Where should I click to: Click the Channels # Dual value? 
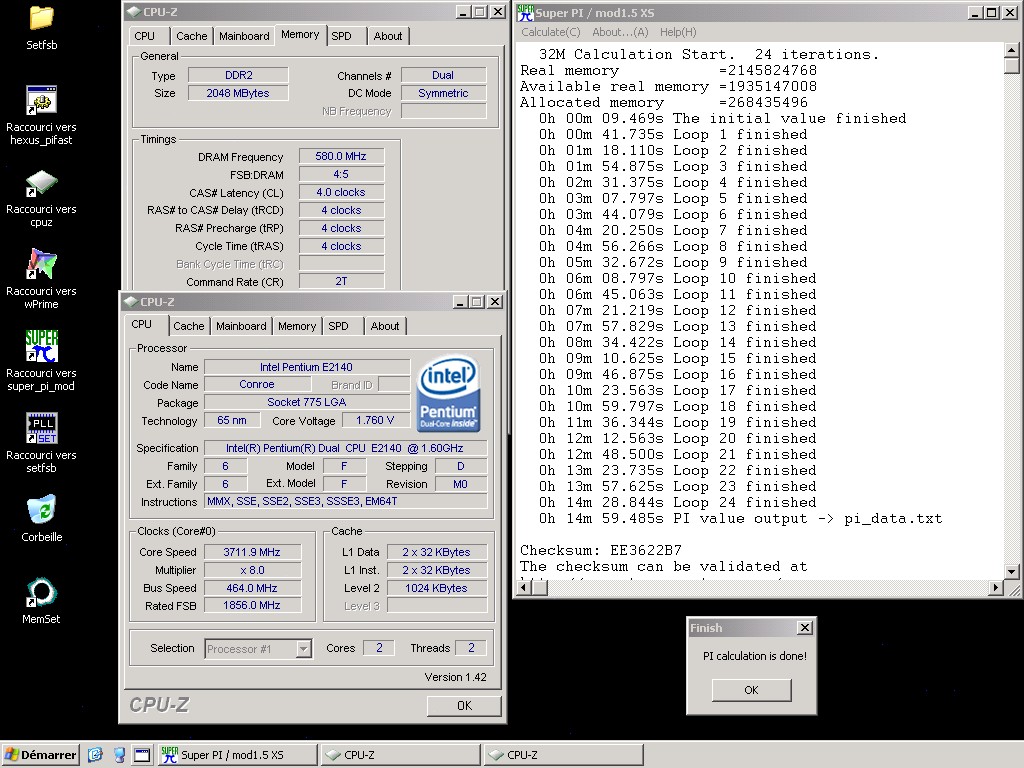pos(443,75)
